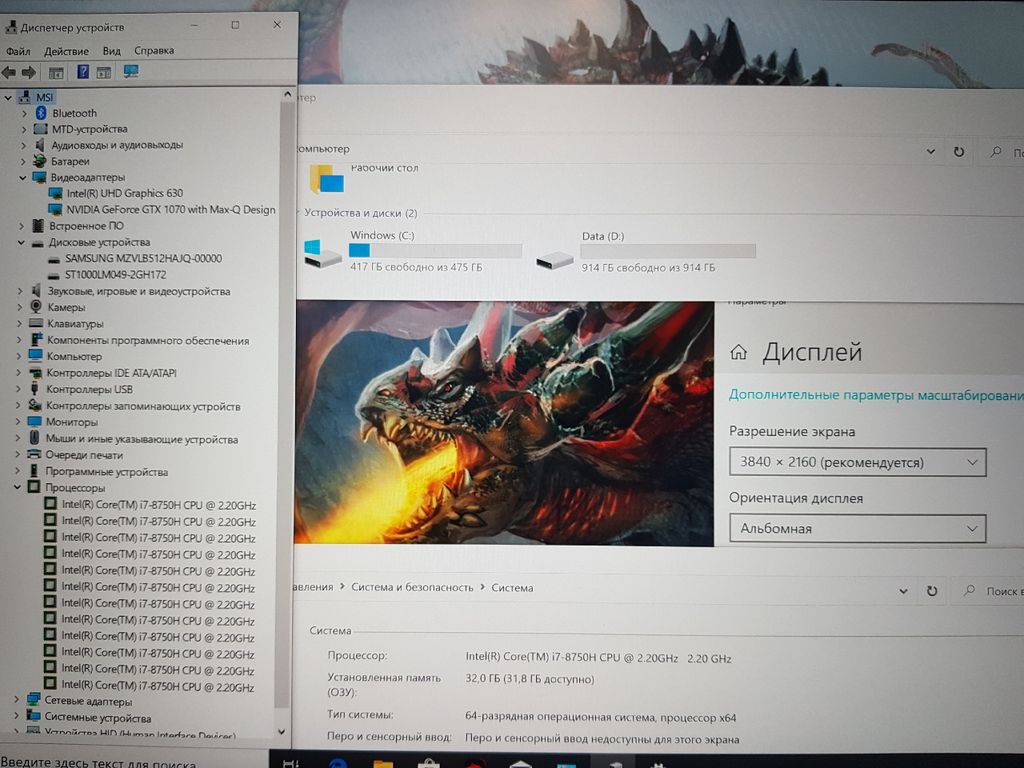The width and height of the screenshot is (1024, 768).
Task: Select the Bluetooth device category
Action: pyautogui.click(x=74, y=113)
